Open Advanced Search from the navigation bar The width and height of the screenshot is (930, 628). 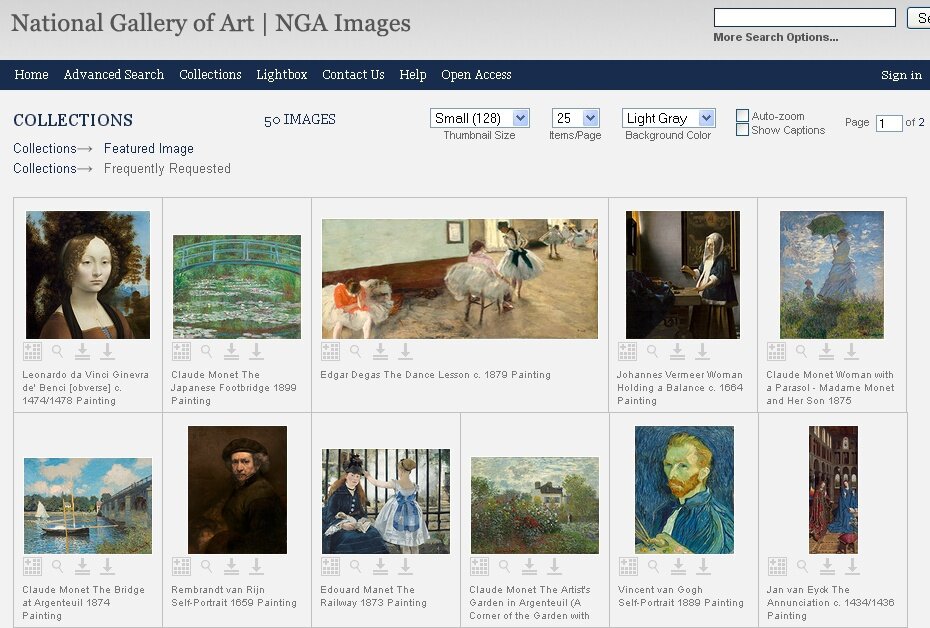[x=114, y=75]
